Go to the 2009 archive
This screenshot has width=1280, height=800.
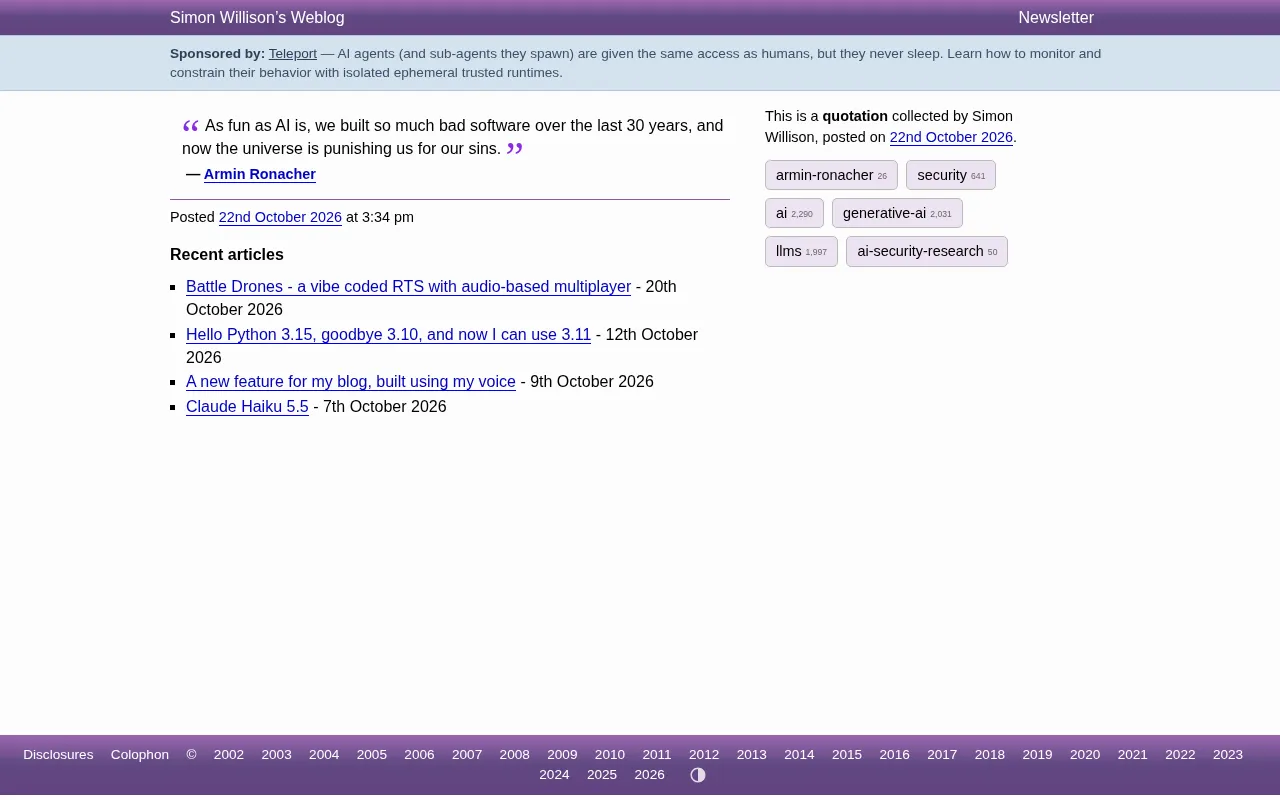562,755
